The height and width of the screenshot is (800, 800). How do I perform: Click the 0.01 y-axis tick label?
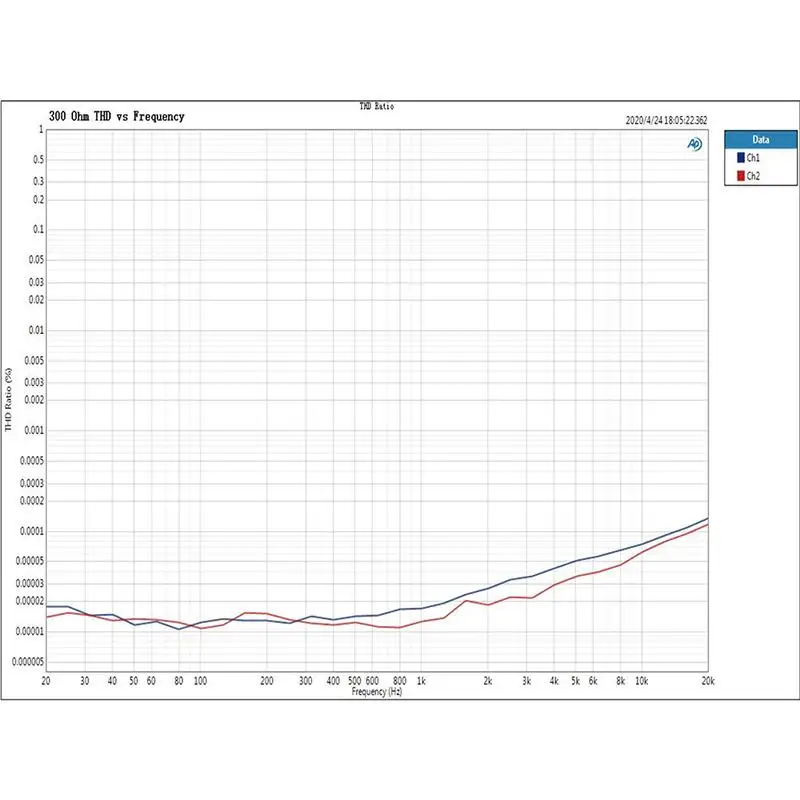pos(36,330)
